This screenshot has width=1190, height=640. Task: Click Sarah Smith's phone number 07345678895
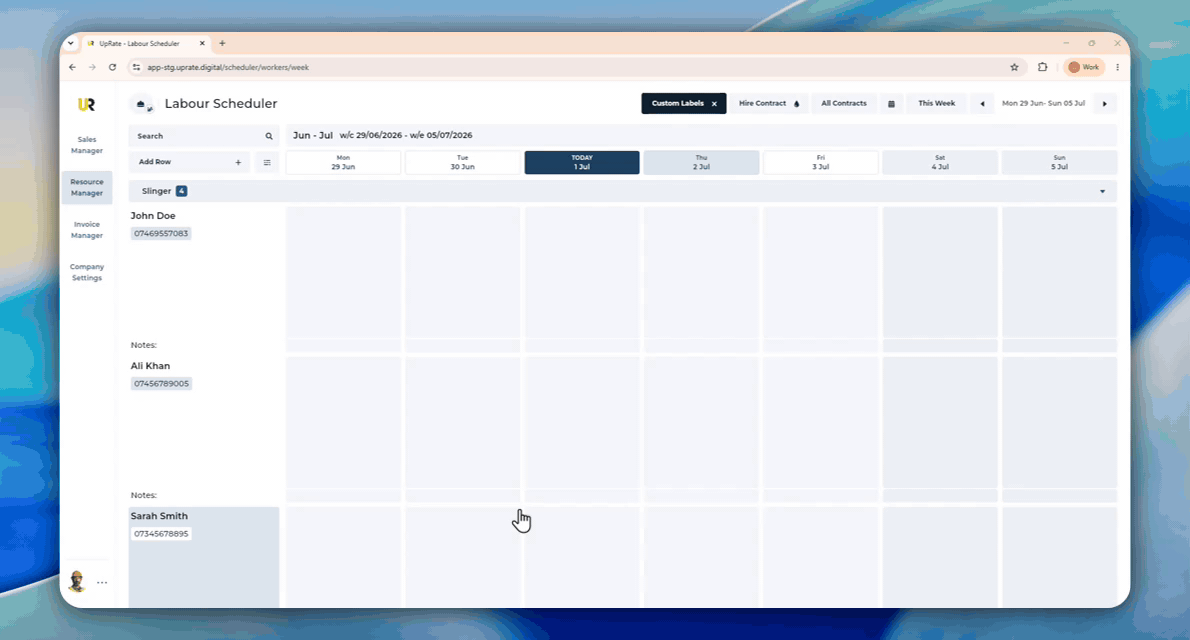pyautogui.click(x=161, y=534)
